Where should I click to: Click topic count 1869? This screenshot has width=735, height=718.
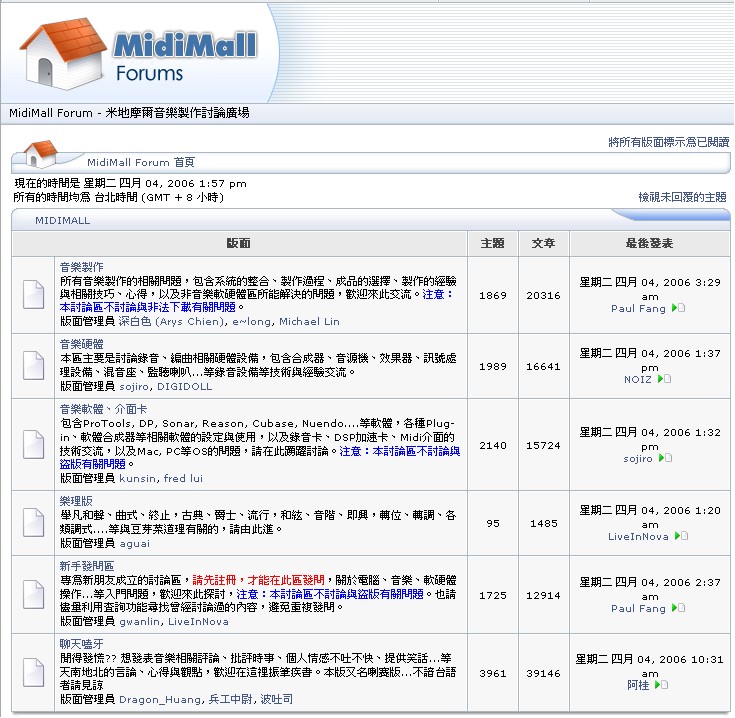coord(493,295)
